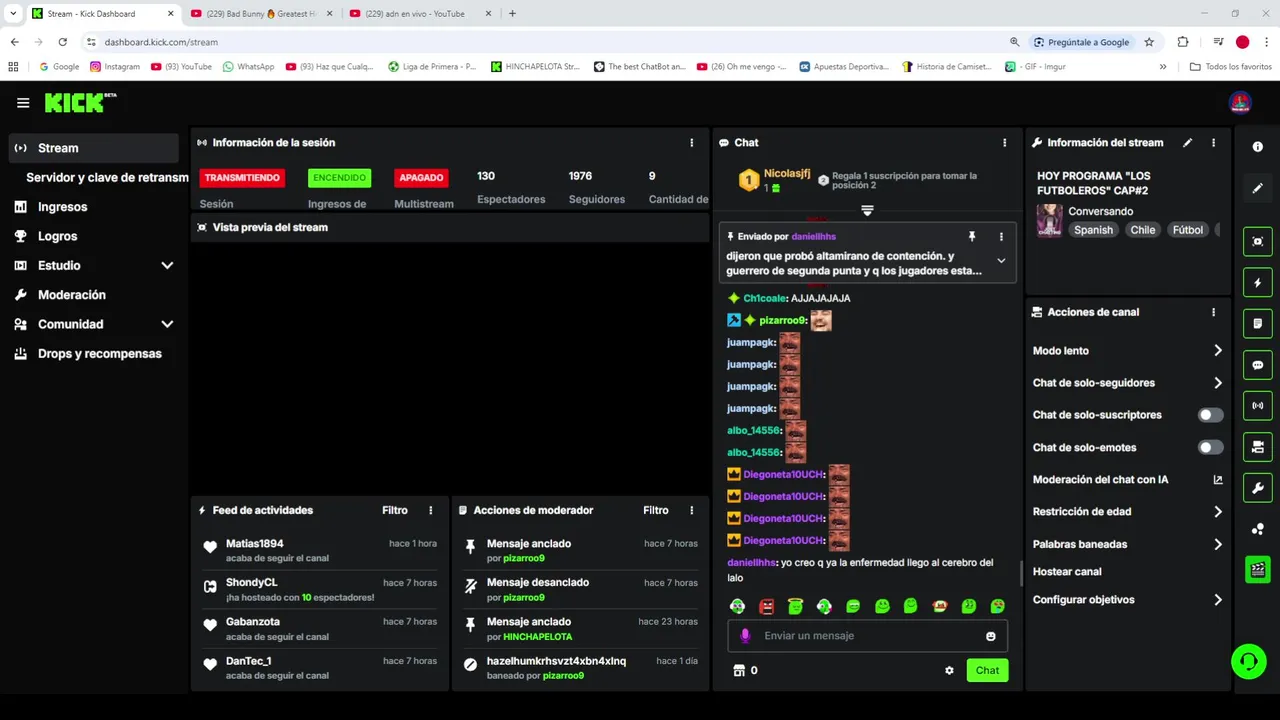Open the hamburger menu beside the Kick logo

tap(23, 103)
